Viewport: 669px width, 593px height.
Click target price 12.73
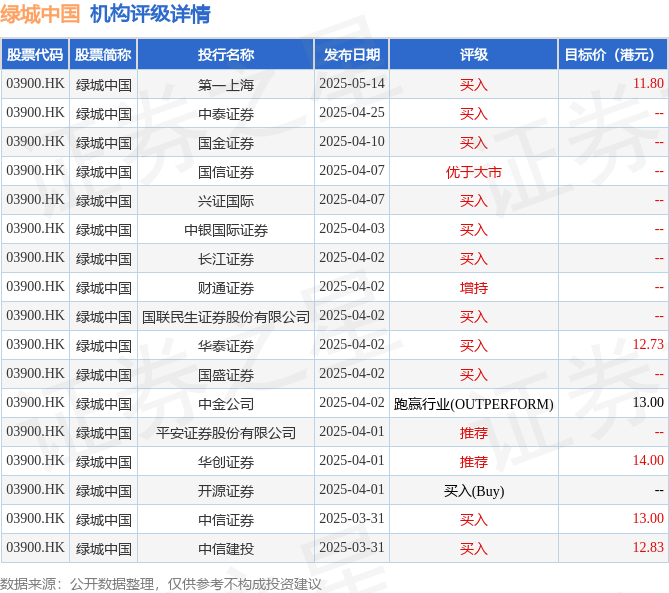(648, 344)
